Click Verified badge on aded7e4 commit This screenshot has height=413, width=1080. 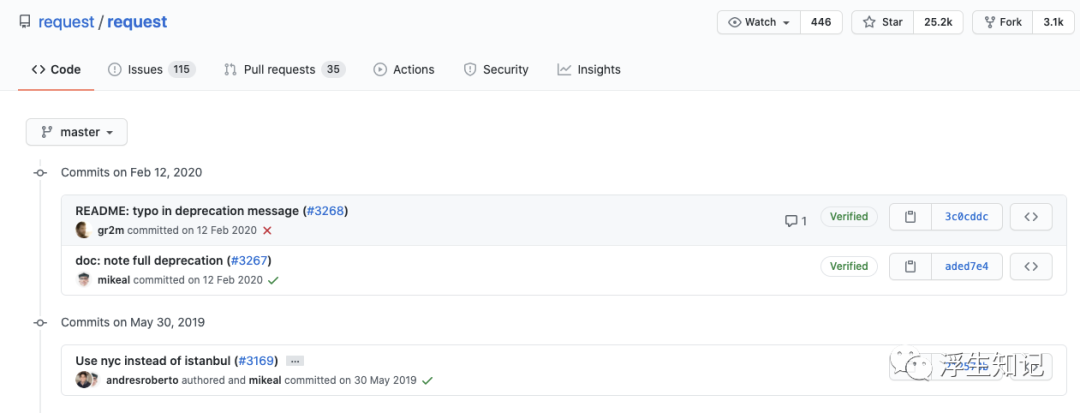click(849, 266)
